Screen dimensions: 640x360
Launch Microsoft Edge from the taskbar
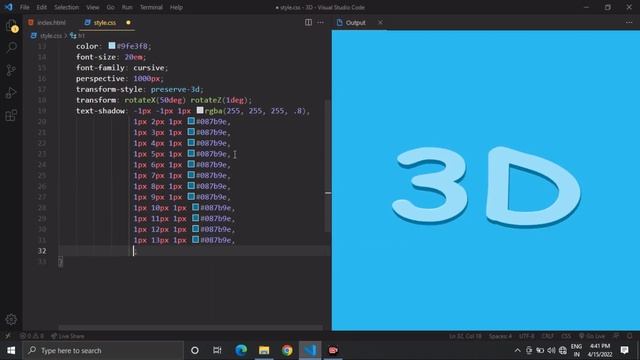coord(241,350)
